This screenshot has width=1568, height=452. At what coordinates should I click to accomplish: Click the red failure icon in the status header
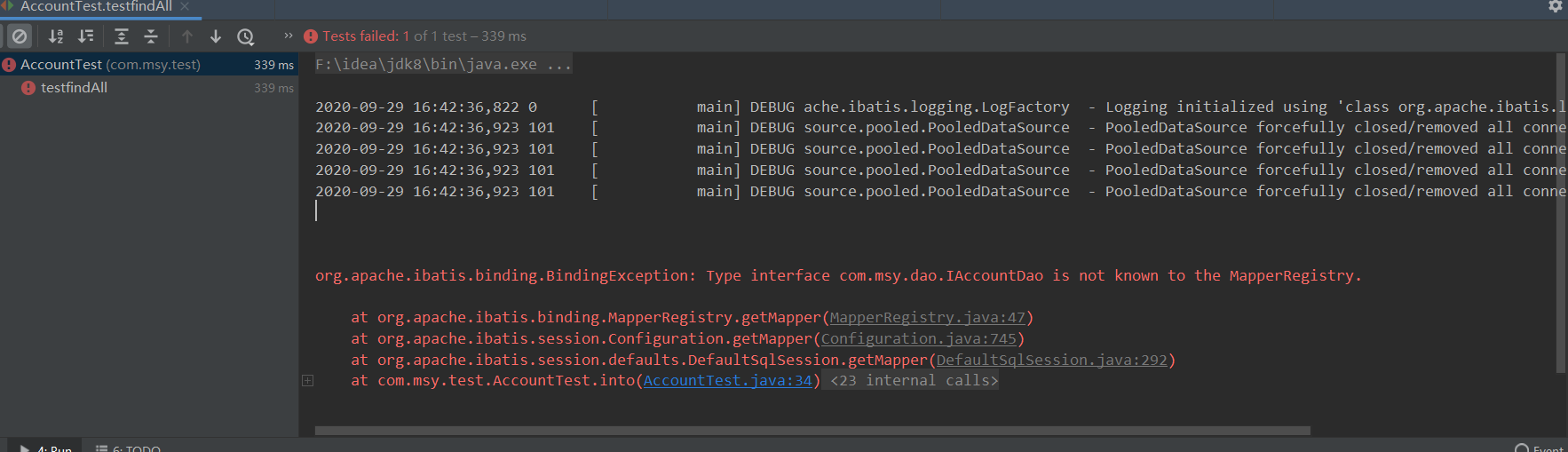click(311, 36)
